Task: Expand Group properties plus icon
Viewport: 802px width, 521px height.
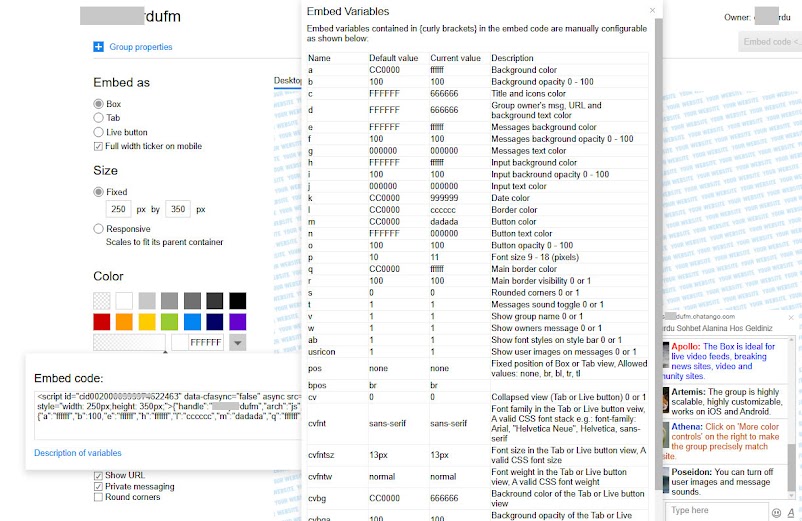Action: coord(98,47)
